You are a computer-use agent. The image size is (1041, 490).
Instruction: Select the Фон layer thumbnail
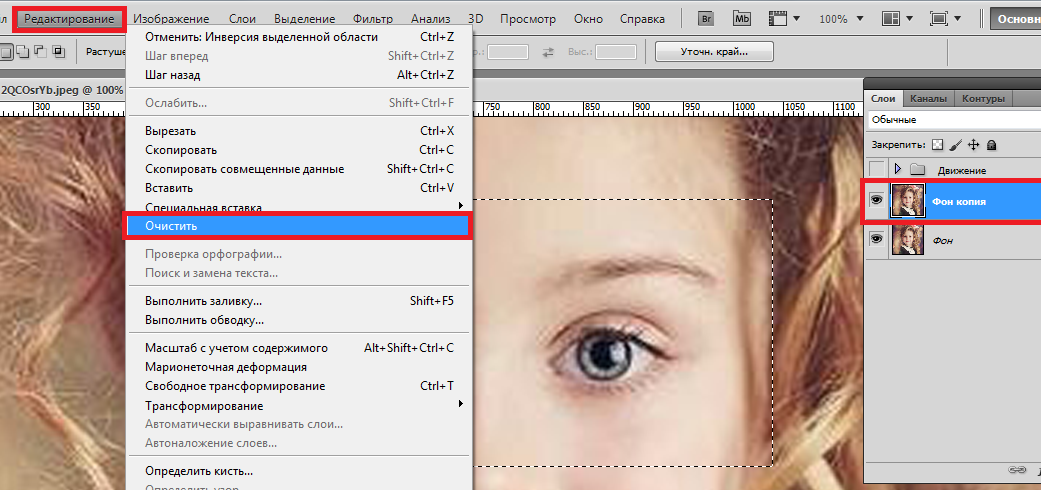(908, 240)
